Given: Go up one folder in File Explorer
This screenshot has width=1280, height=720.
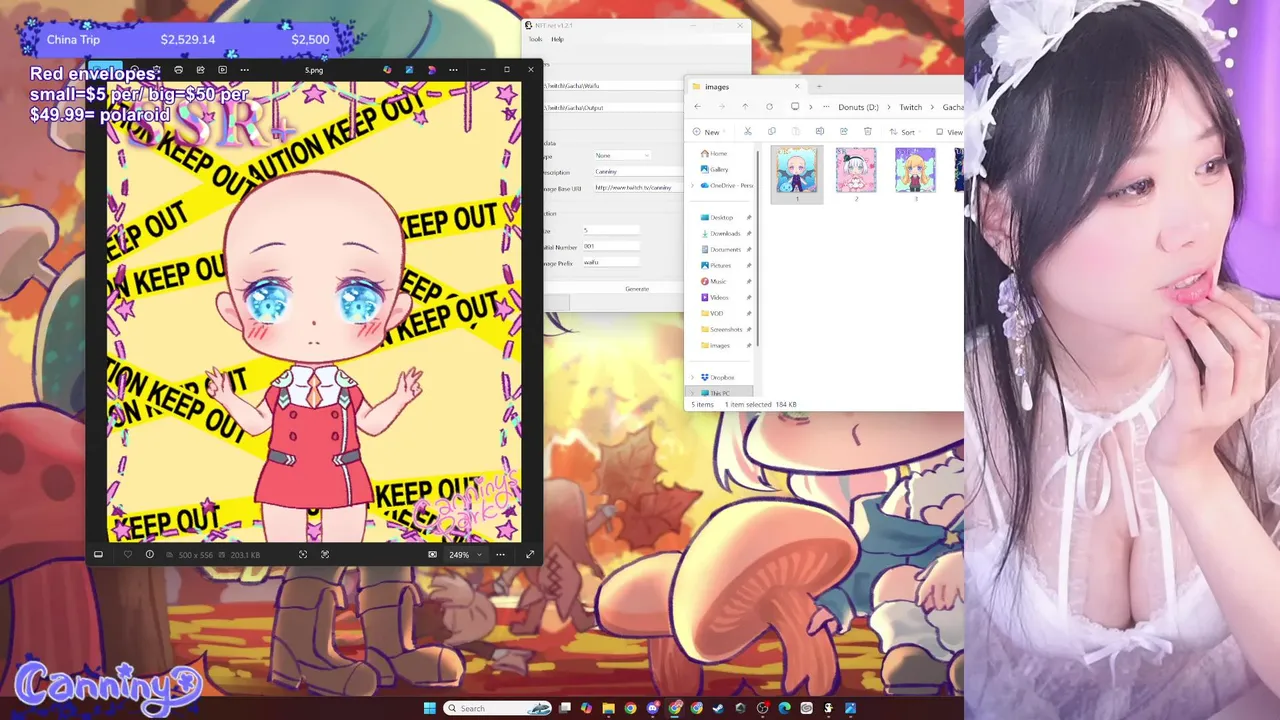Looking at the screenshot, I should 745,107.
